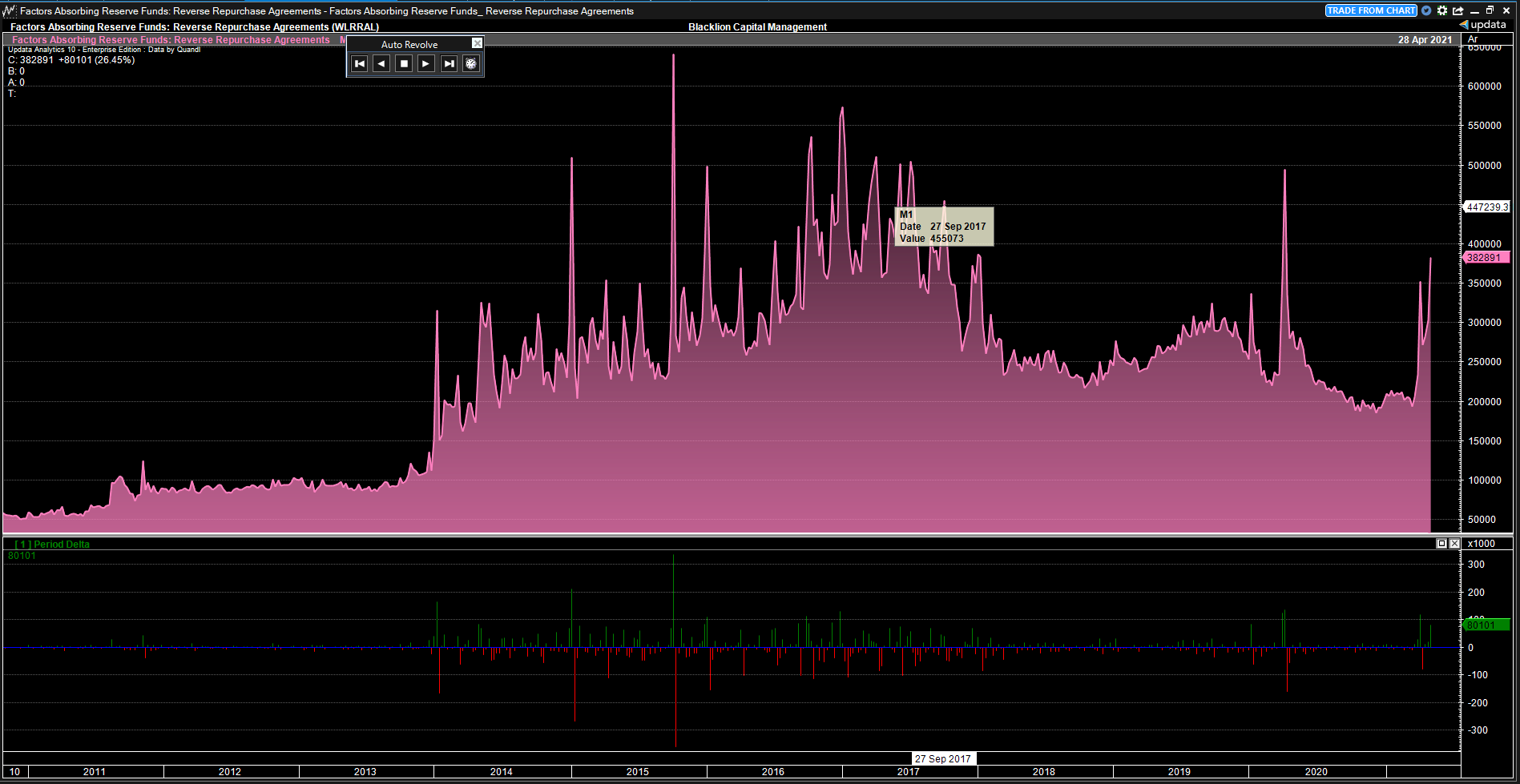Stop the Auto Revolve playback
The height and width of the screenshot is (784, 1520).
click(x=404, y=64)
